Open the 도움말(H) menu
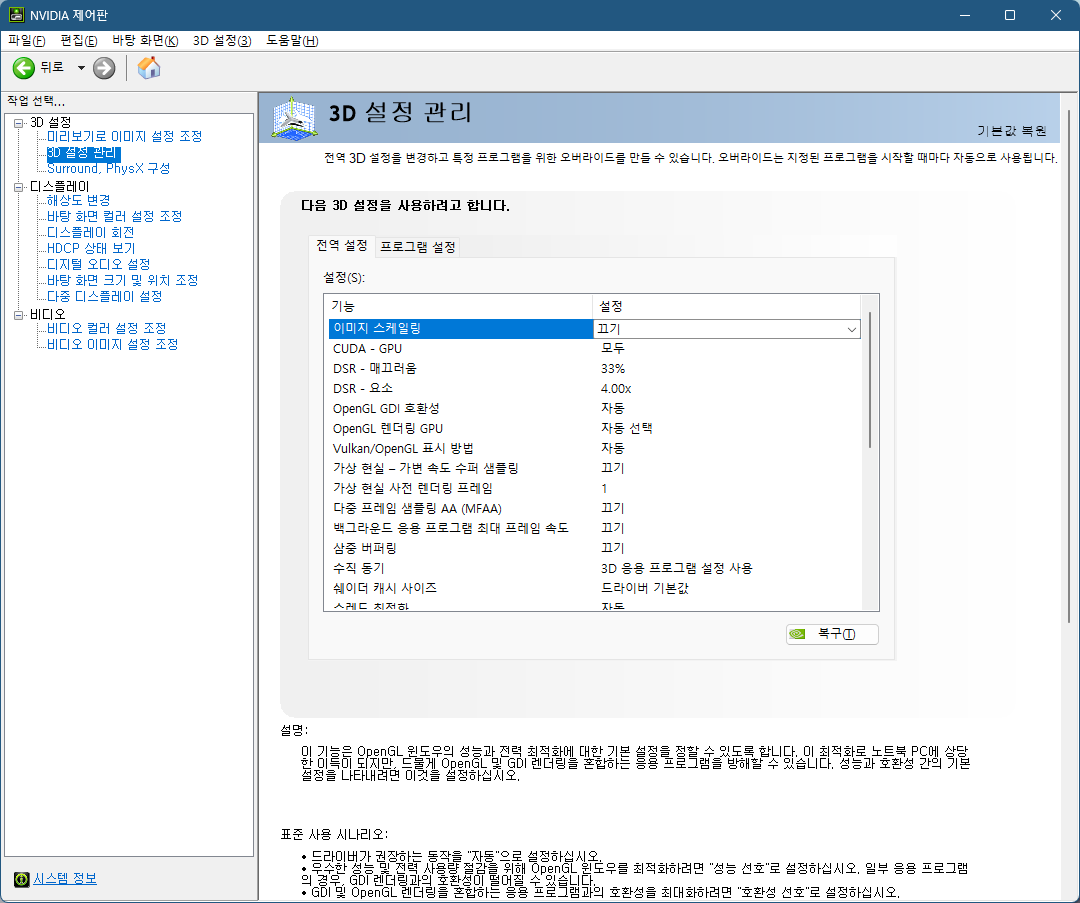This screenshot has width=1080, height=903. (292, 41)
